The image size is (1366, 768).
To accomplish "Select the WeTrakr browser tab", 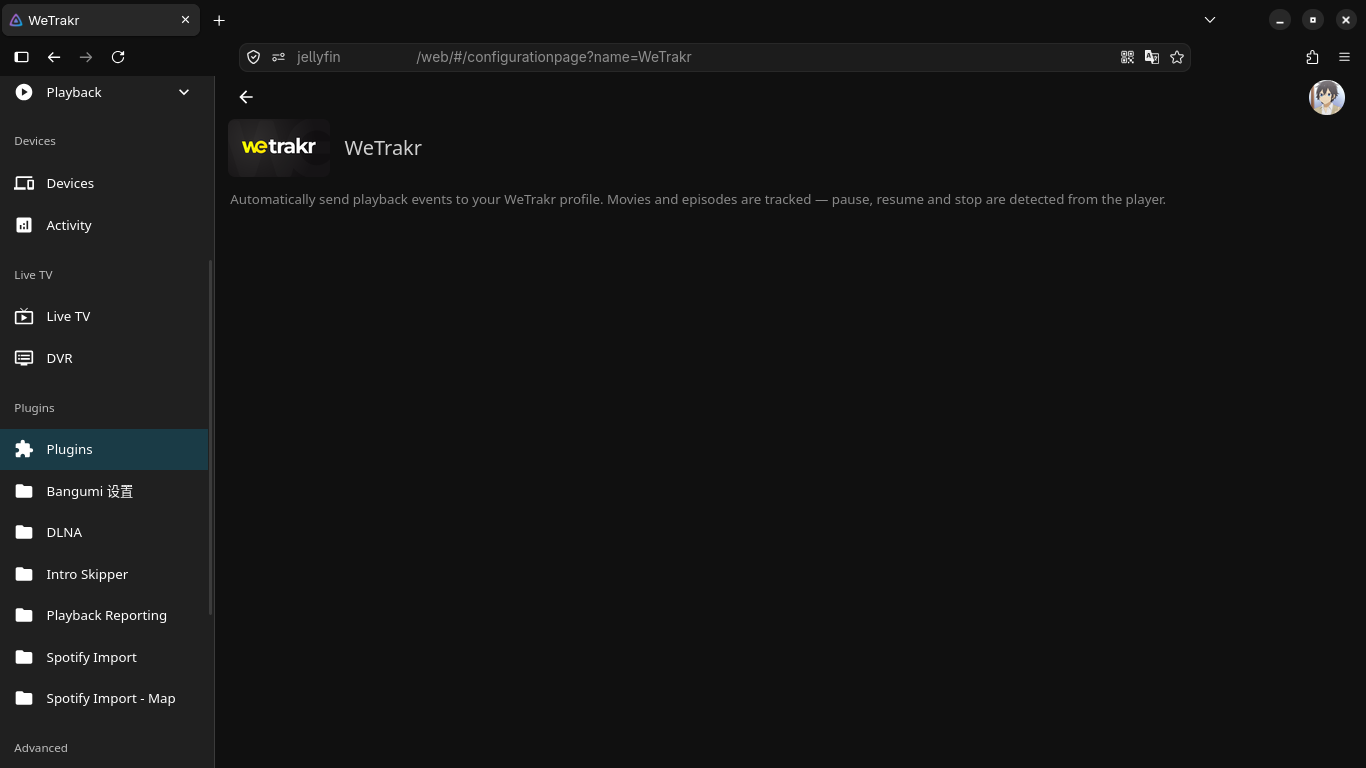I will (x=100, y=20).
